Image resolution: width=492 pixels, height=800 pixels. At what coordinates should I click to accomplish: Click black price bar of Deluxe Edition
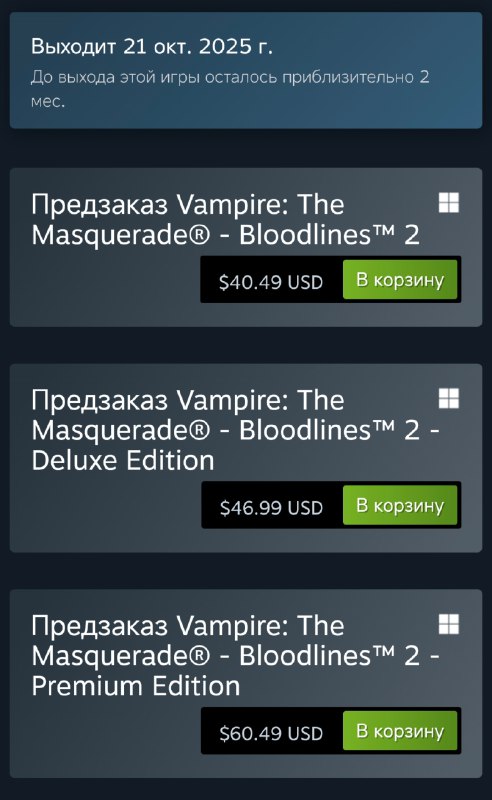point(331,505)
